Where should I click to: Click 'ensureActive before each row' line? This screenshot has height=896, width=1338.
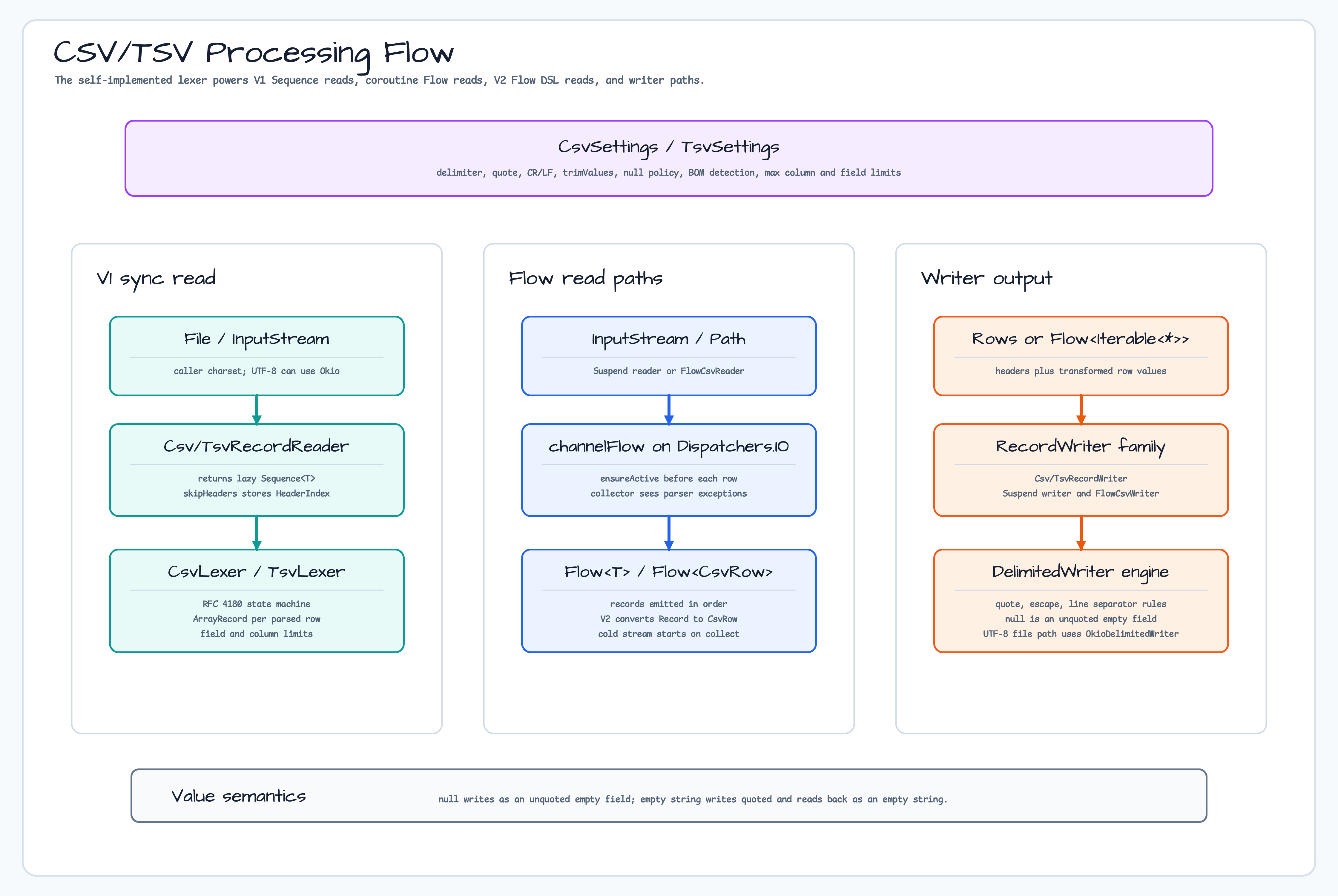[x=668, y=478]
